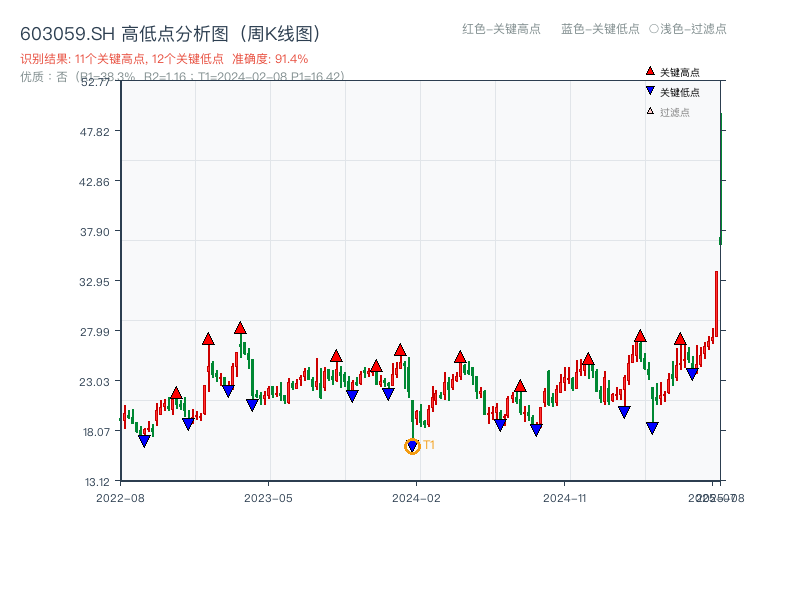Click the 2022-08 x-axis date label
The image size is (800, 600).
click(x=120, y=498)
